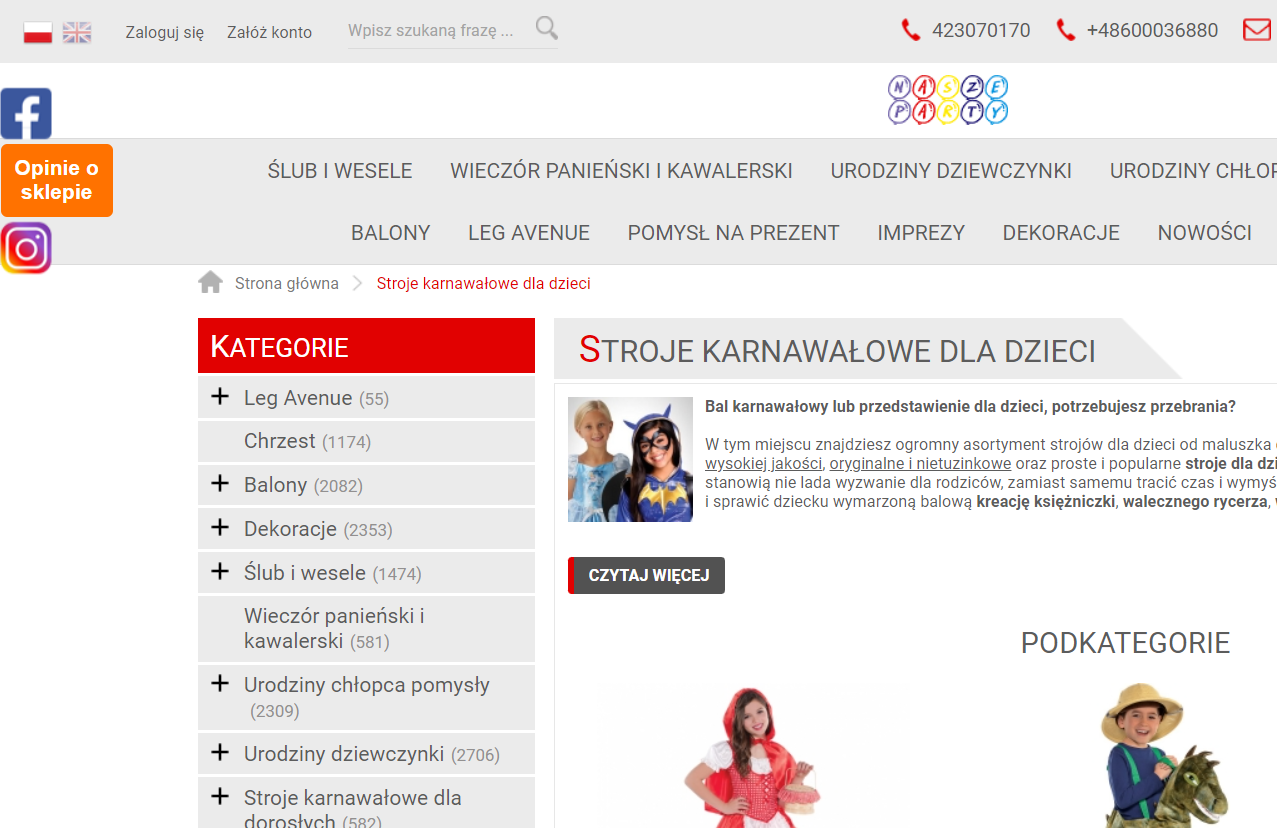Expand the Ślub i wesele category

(x=219, y=572)
